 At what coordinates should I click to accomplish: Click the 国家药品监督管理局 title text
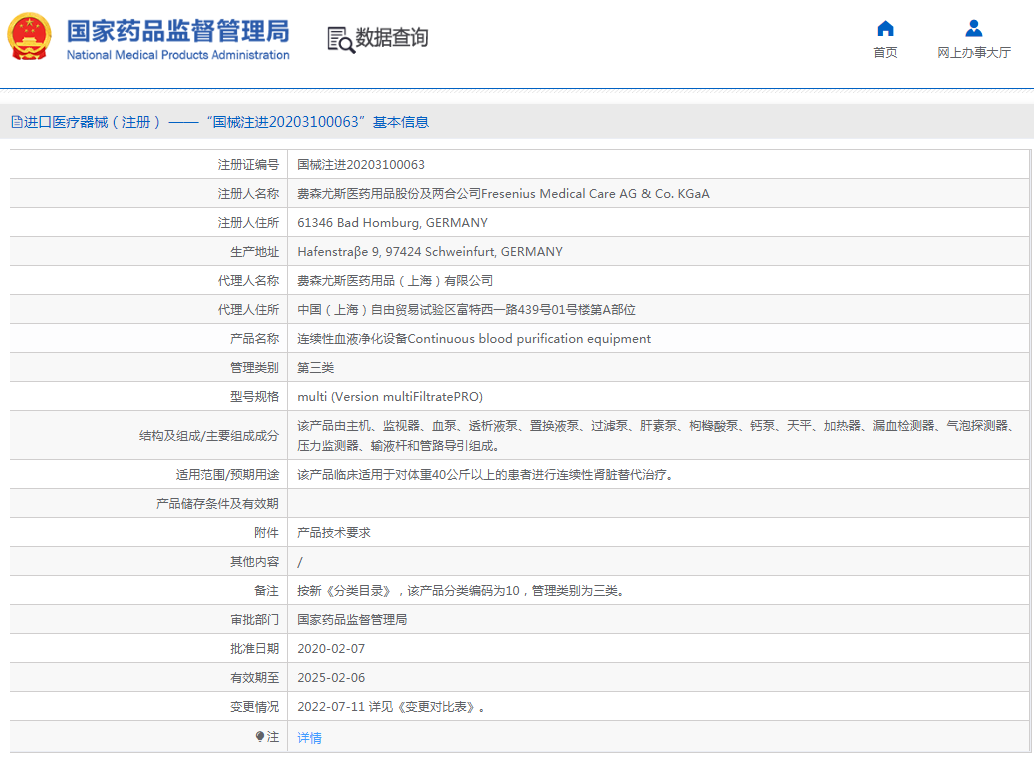coord(178,30)
